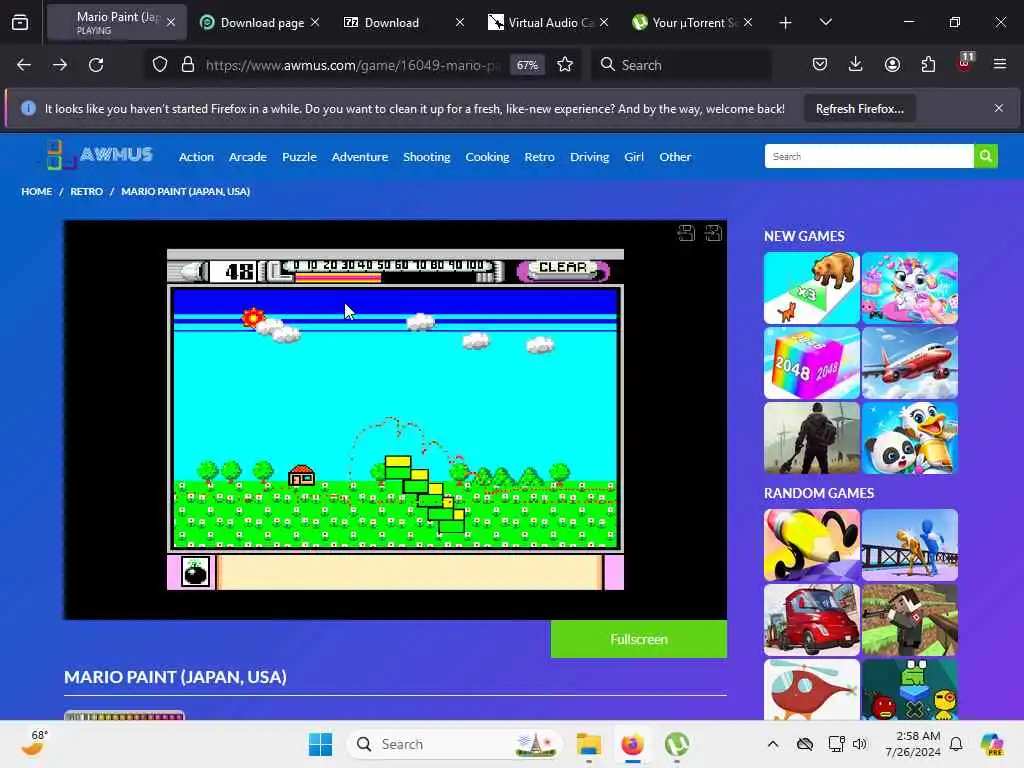Close the Mario Paint tab
This screenshot has width=1024, height=768.
171,23
